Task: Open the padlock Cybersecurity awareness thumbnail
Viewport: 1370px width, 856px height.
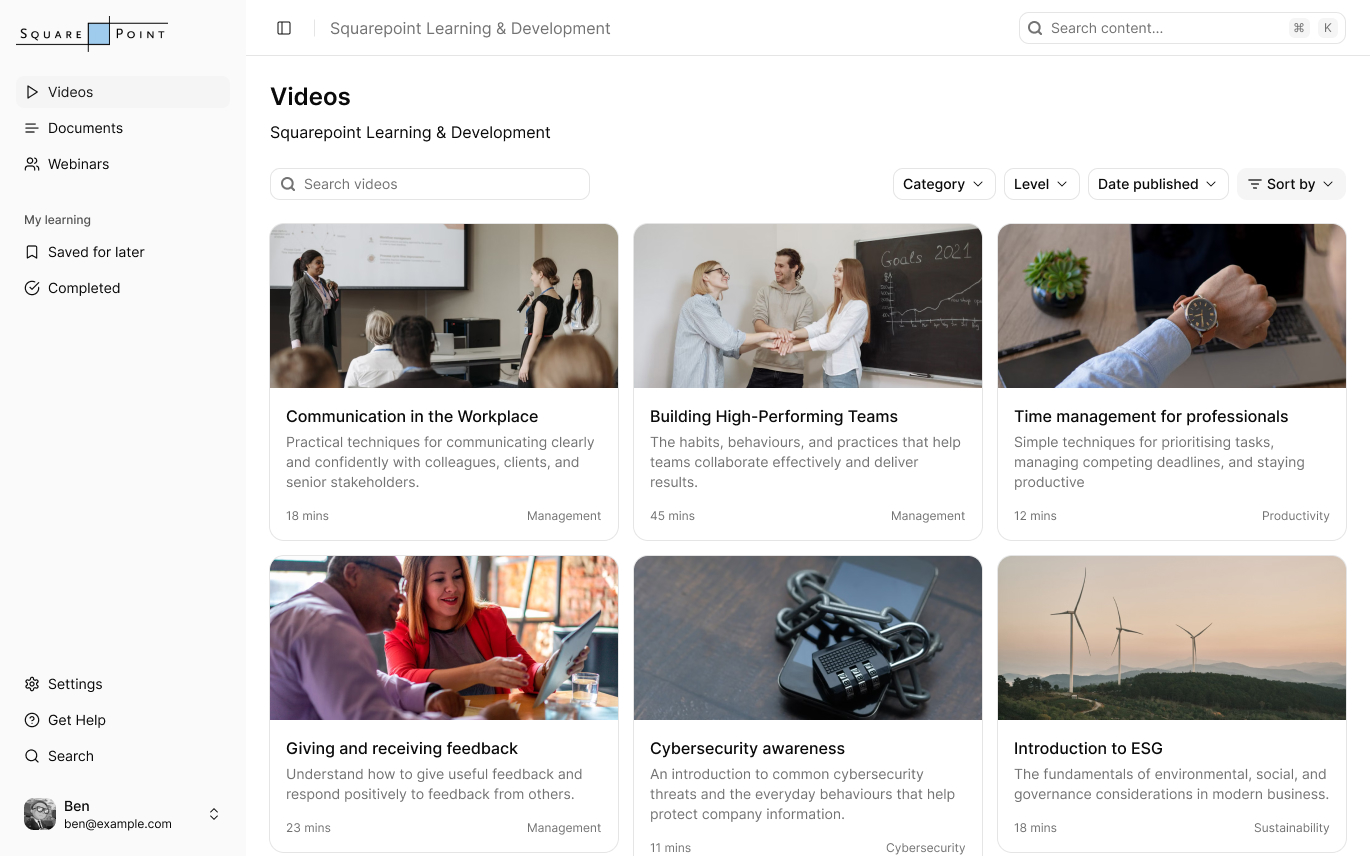Action: point(808,638)
